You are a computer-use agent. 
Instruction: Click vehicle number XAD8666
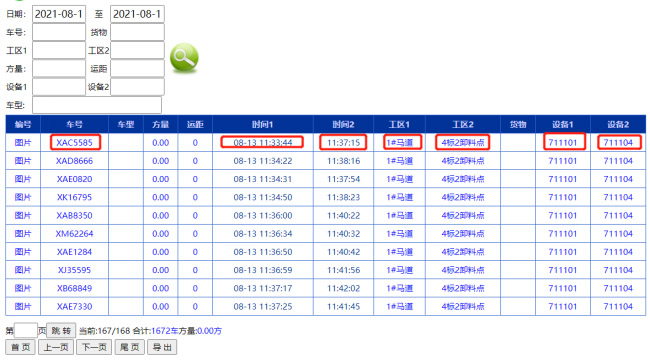pyautogui.click(x=75, y=161)
